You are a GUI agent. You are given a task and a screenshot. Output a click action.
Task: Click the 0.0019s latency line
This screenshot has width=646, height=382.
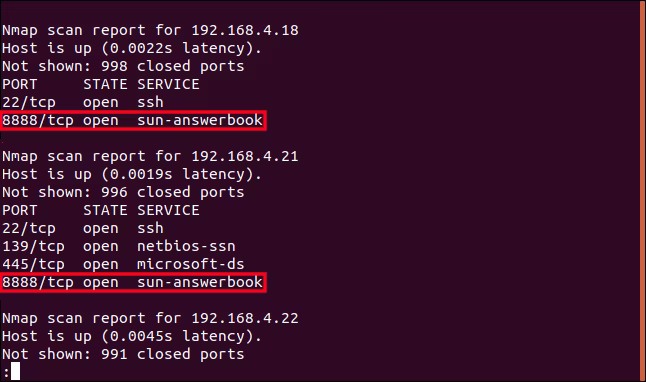(x=132, y=174)
